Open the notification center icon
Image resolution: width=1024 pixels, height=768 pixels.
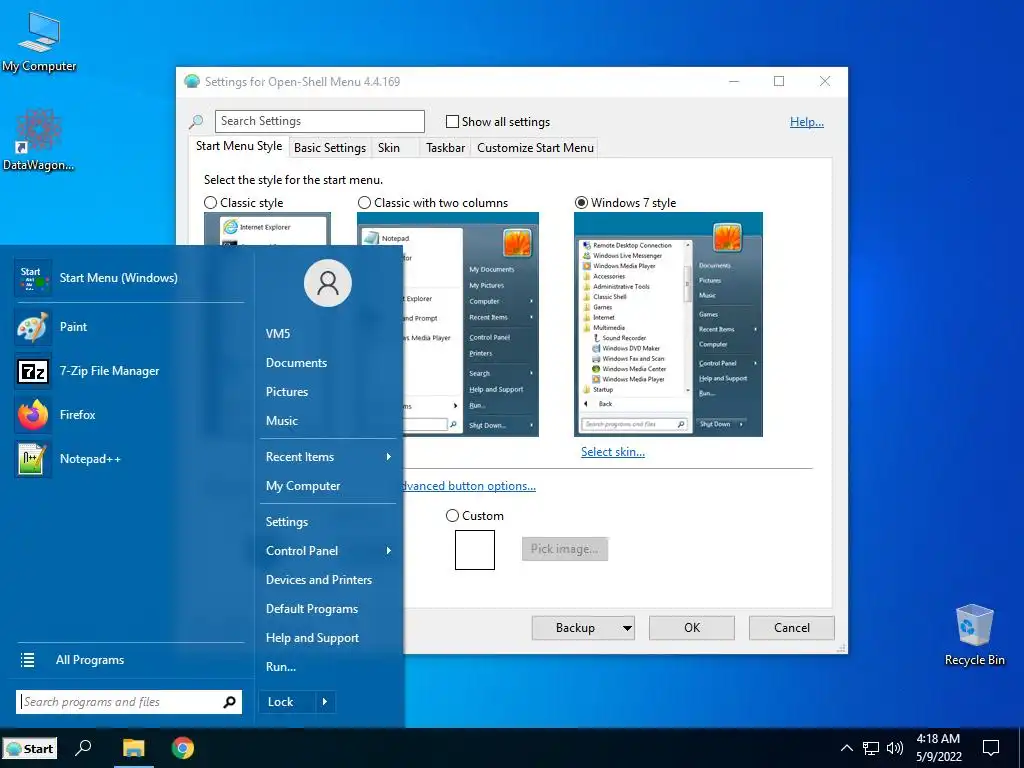click(x=991, y=748)
